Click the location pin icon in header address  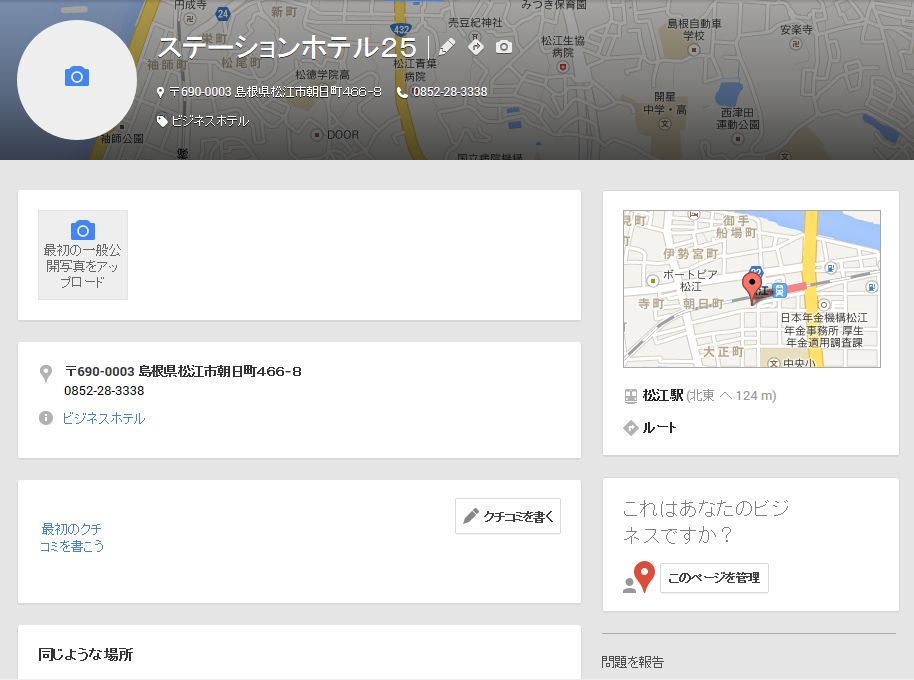160,92
